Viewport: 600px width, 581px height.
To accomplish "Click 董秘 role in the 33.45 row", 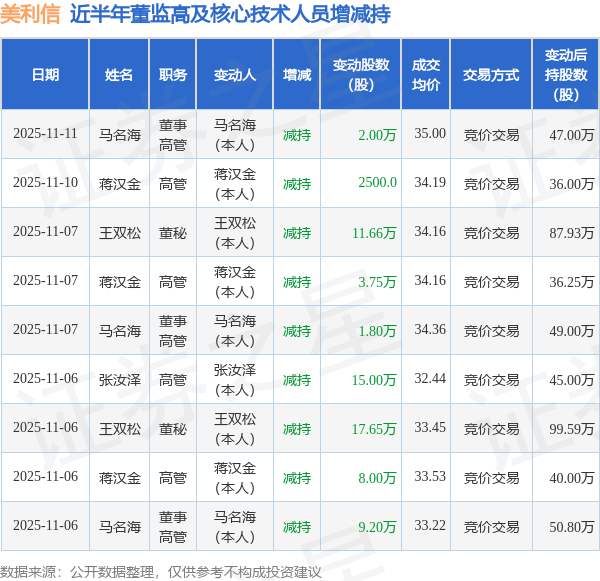I will click(x=173, y=429).
